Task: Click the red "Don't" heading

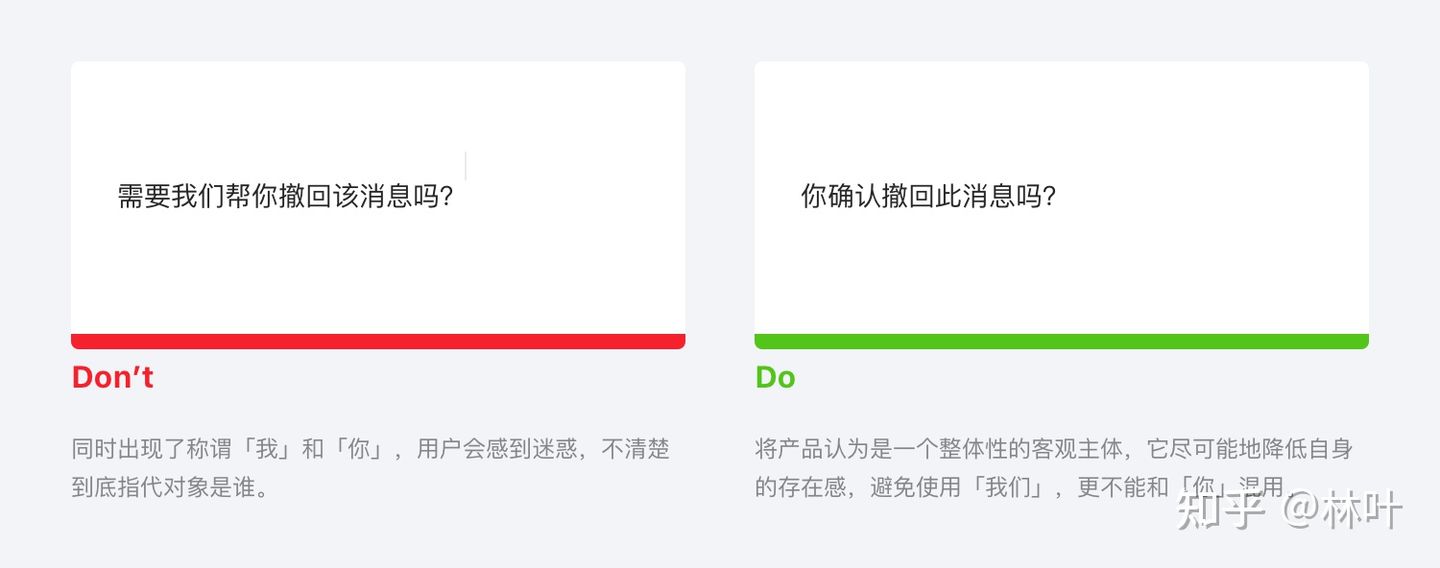Action: point(112,377)
